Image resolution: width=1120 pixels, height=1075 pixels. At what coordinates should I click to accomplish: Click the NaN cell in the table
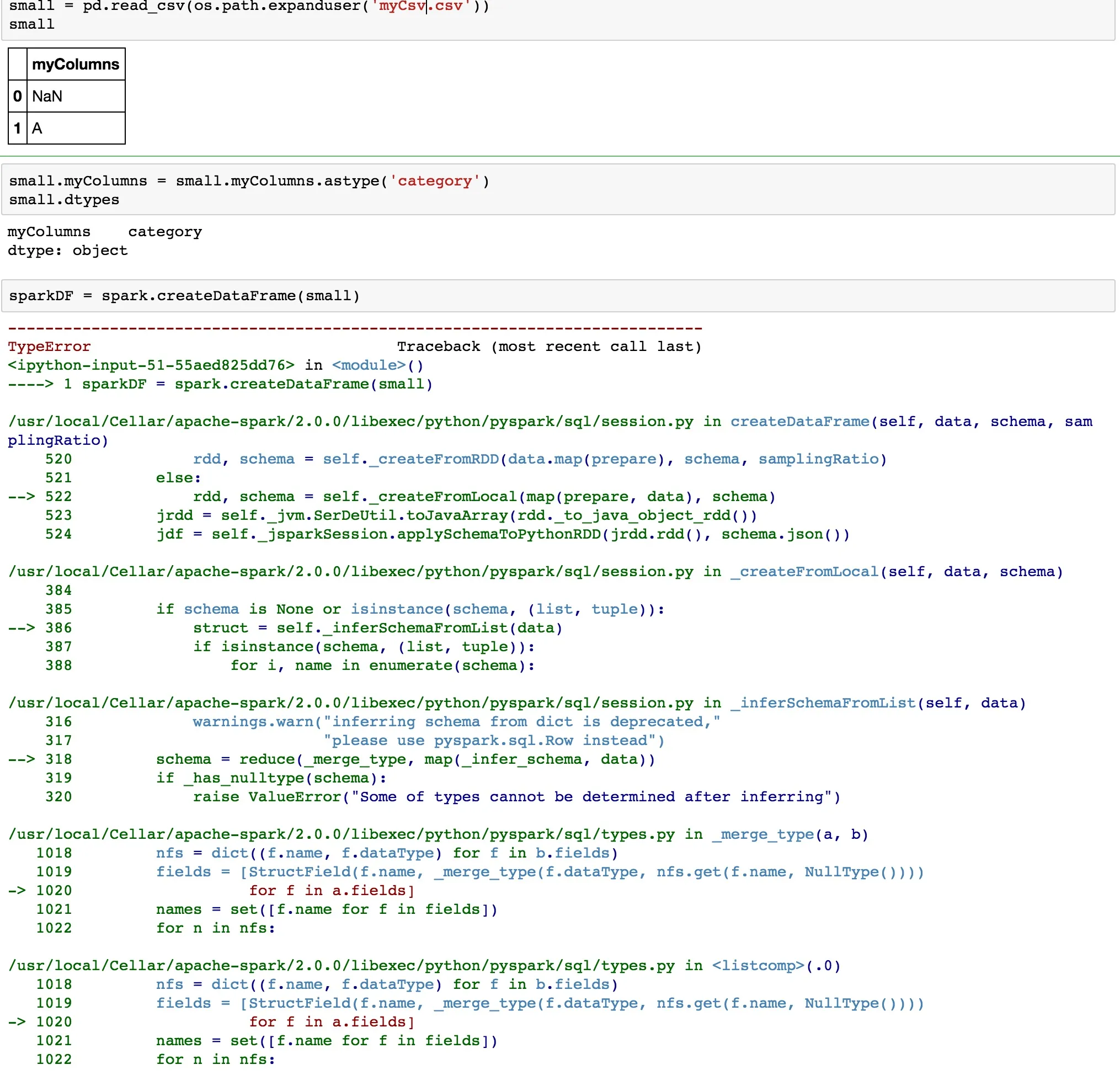click(x=47, y=96)
